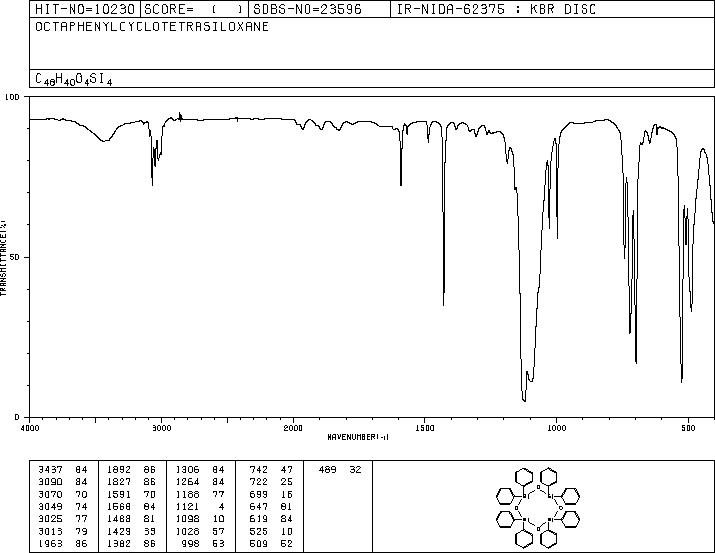Screen dimensions: 715x553
Task: Click the broad 3437 band on the spectrum
Action: coord(105,140)
